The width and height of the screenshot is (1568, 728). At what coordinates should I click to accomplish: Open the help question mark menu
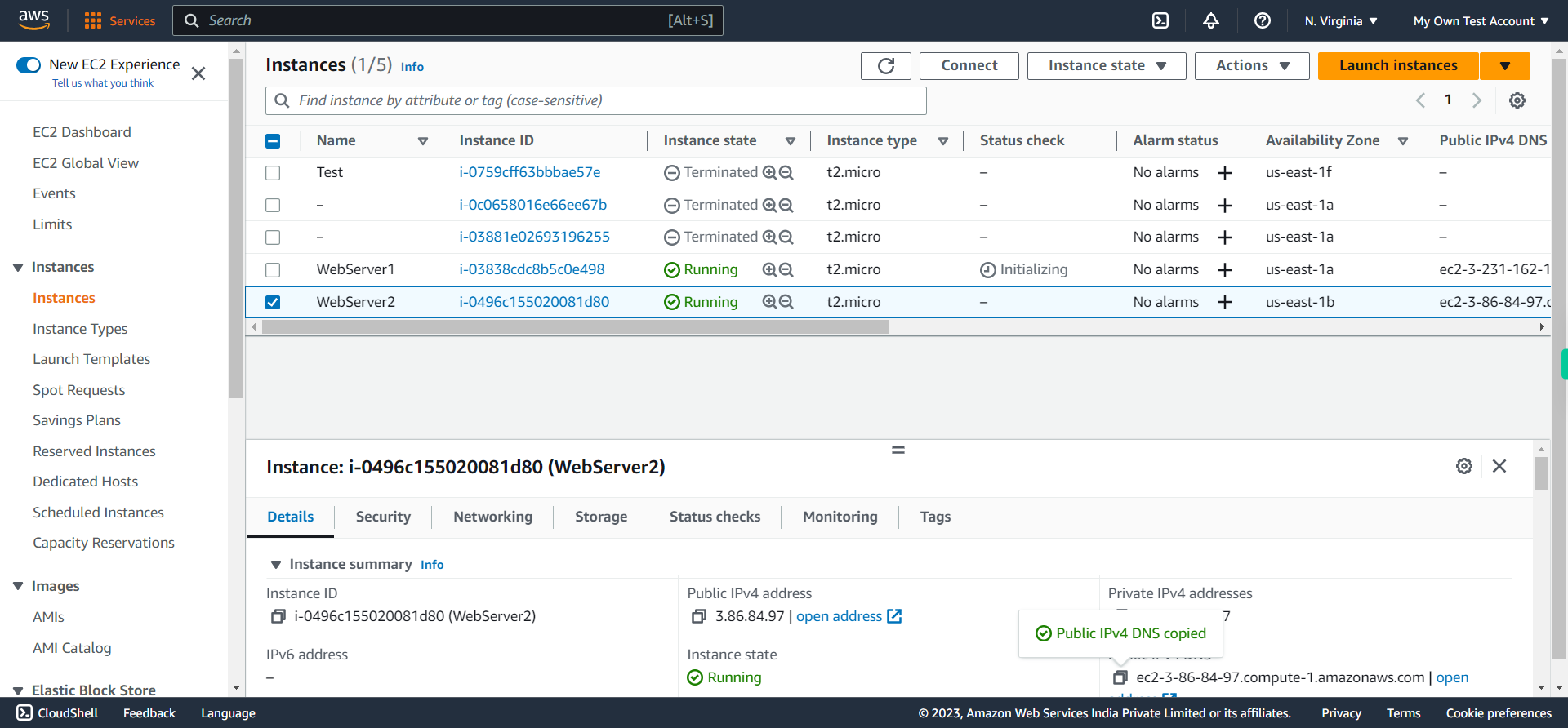tap(1263, 20)
